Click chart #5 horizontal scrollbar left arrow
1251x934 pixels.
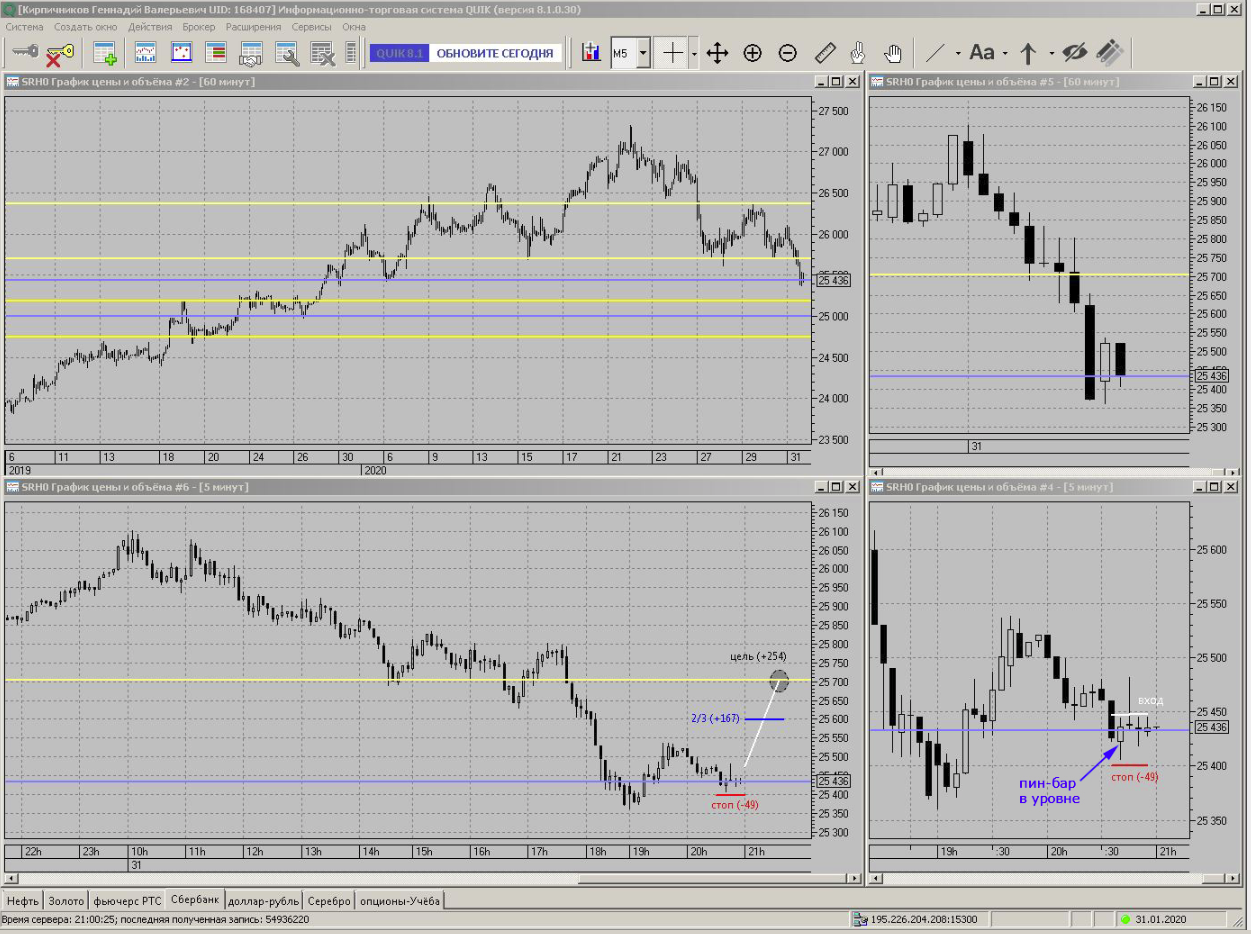click(x=876, y=470)
